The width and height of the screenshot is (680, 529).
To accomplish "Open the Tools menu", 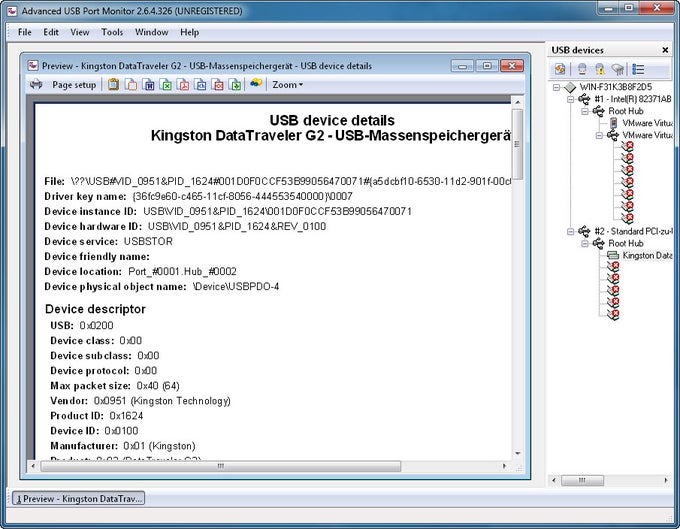I will tap(112, 32).
